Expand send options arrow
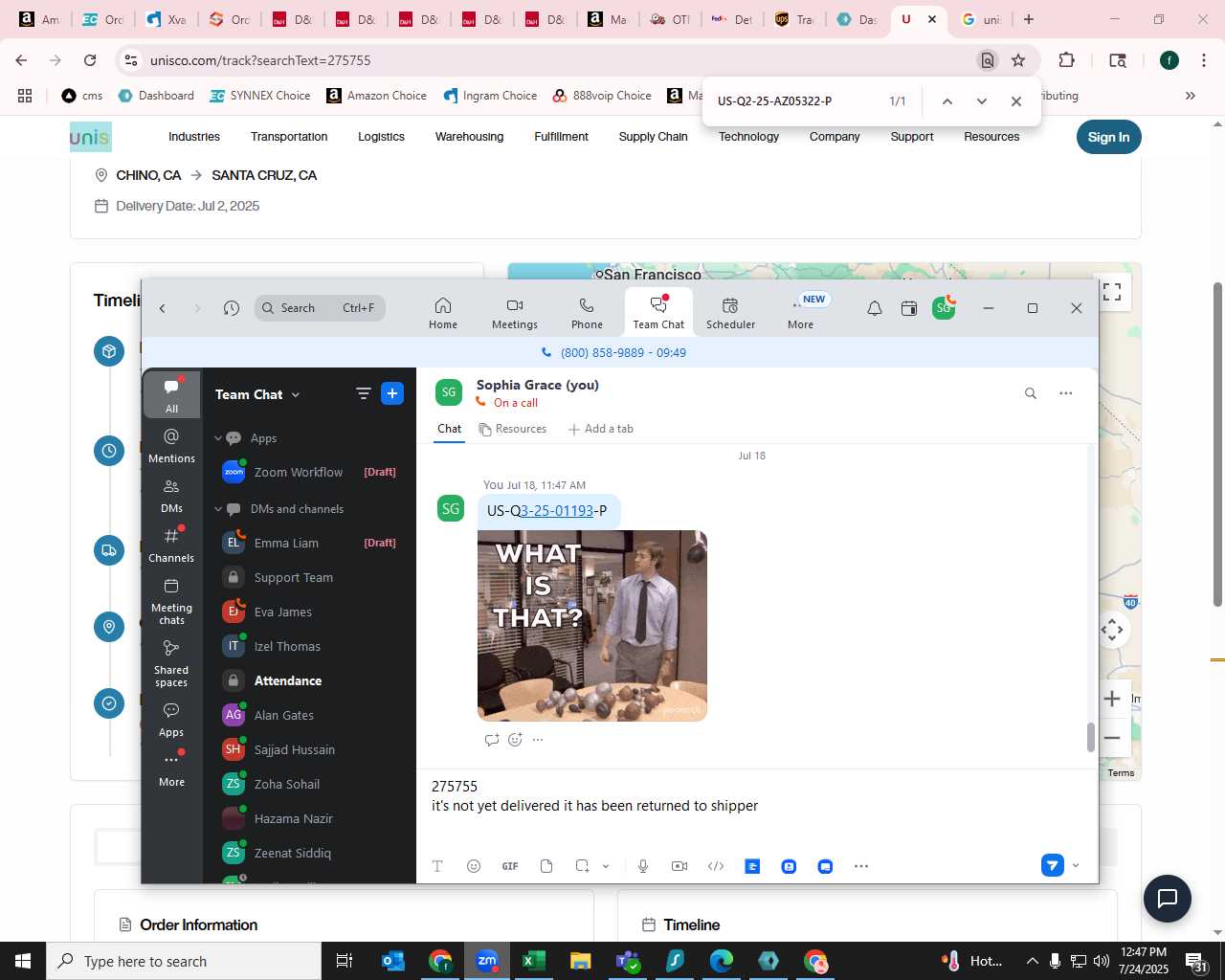 pyautogui.click(x=1076, y=866)
